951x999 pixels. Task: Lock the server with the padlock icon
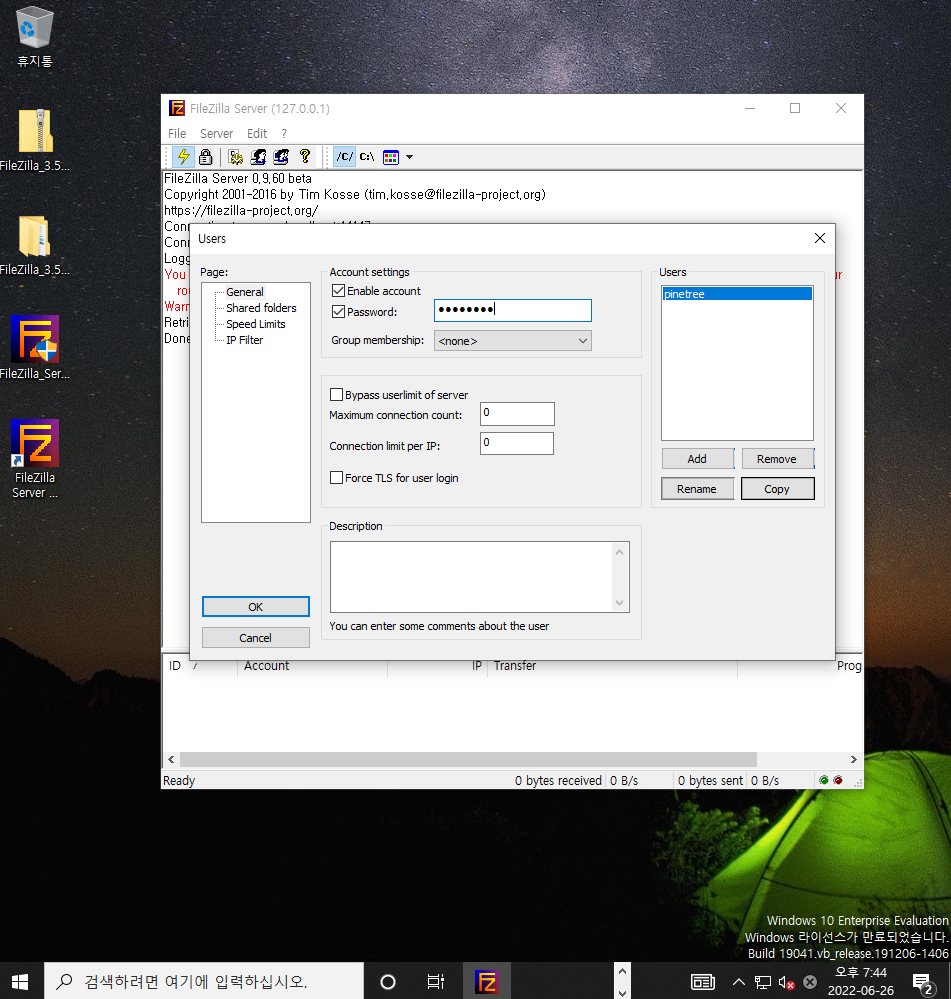pyautogui.click(x=205, y=157)
